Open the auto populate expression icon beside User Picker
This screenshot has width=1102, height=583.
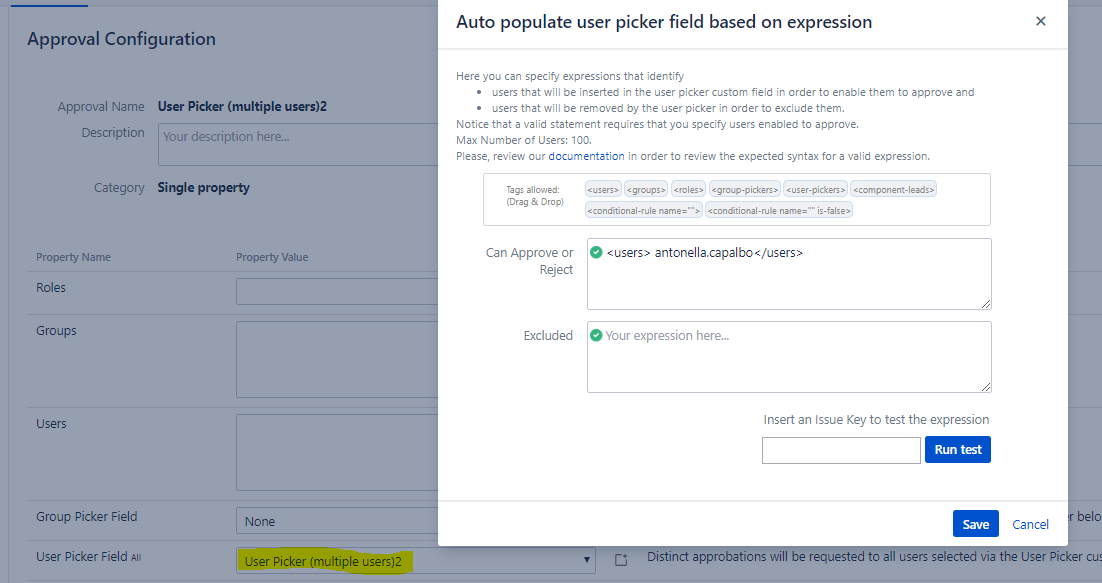point(621,561)
